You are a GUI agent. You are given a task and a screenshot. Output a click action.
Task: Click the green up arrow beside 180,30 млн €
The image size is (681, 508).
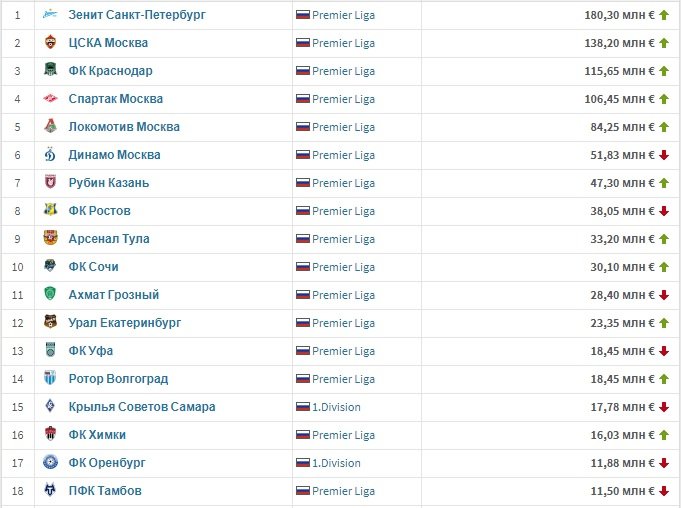663,15
